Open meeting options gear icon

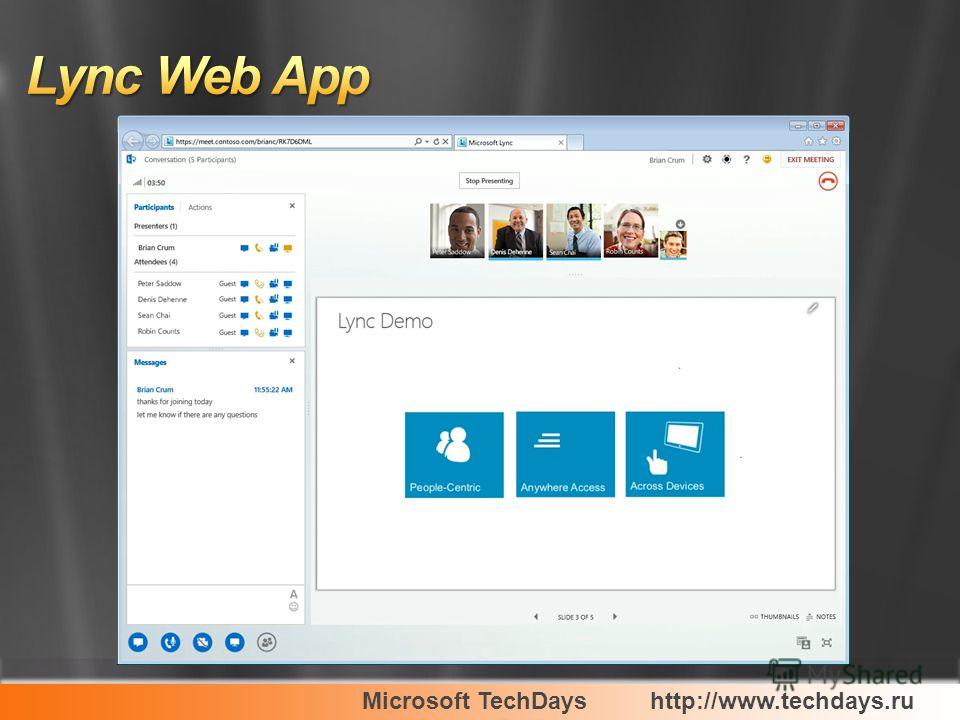707,159
